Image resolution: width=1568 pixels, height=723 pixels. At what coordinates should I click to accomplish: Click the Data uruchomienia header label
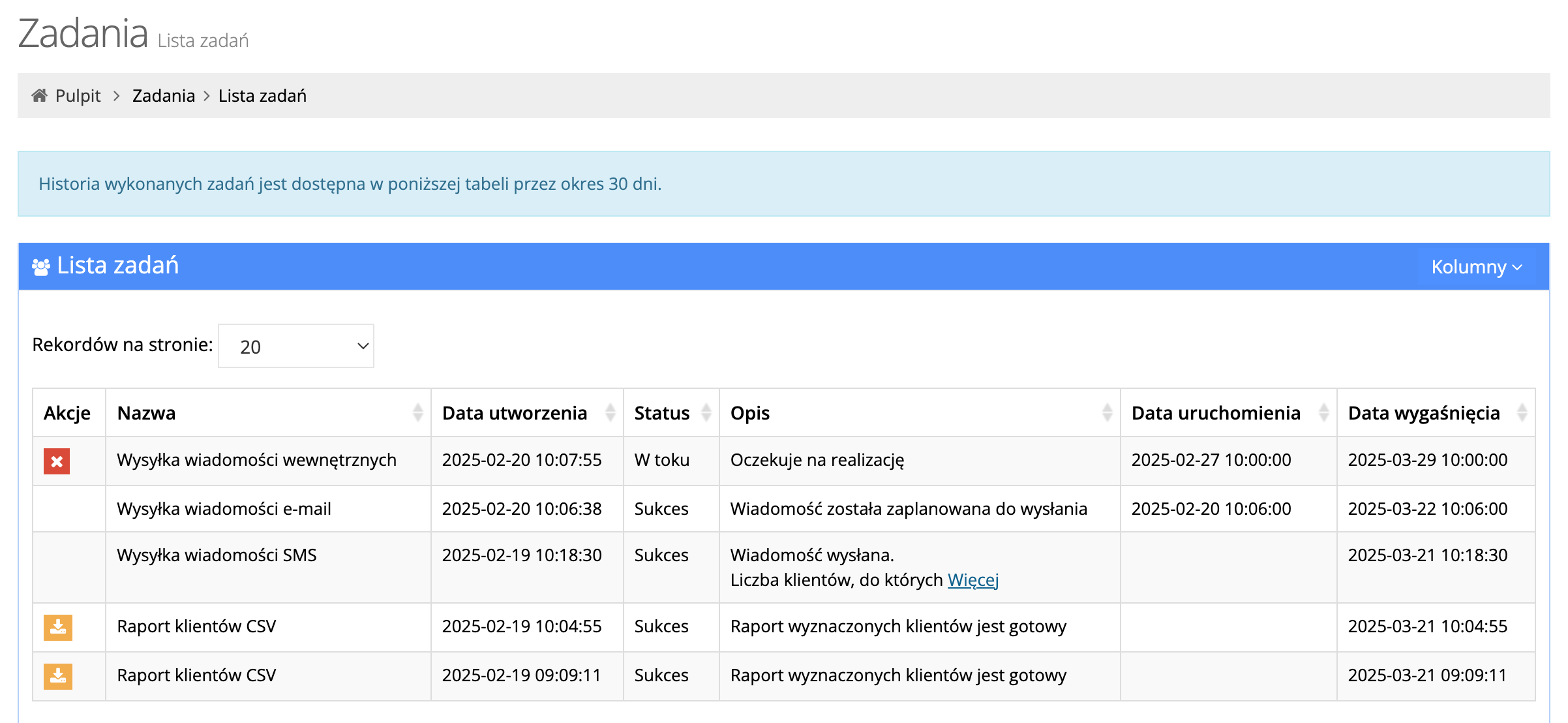coord(1216,413)
